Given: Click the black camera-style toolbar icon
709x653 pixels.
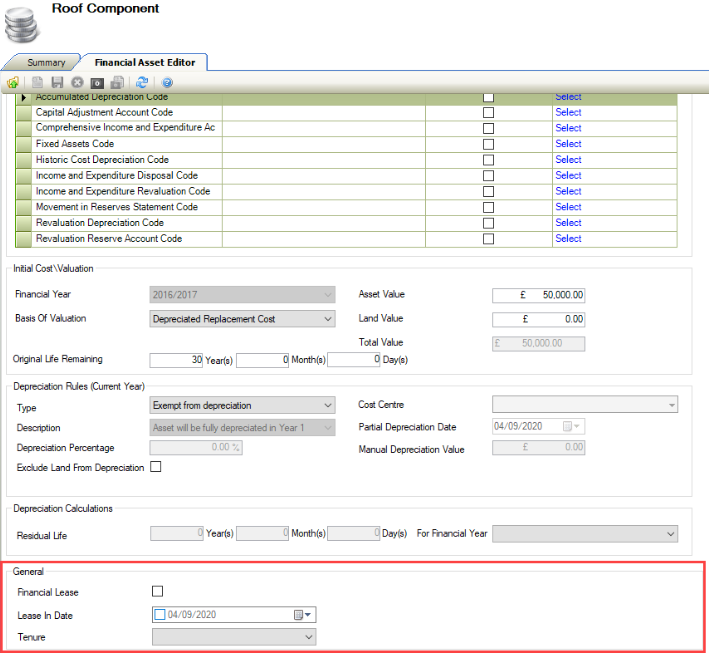Looking at the screenshot, I should (97, 82).
